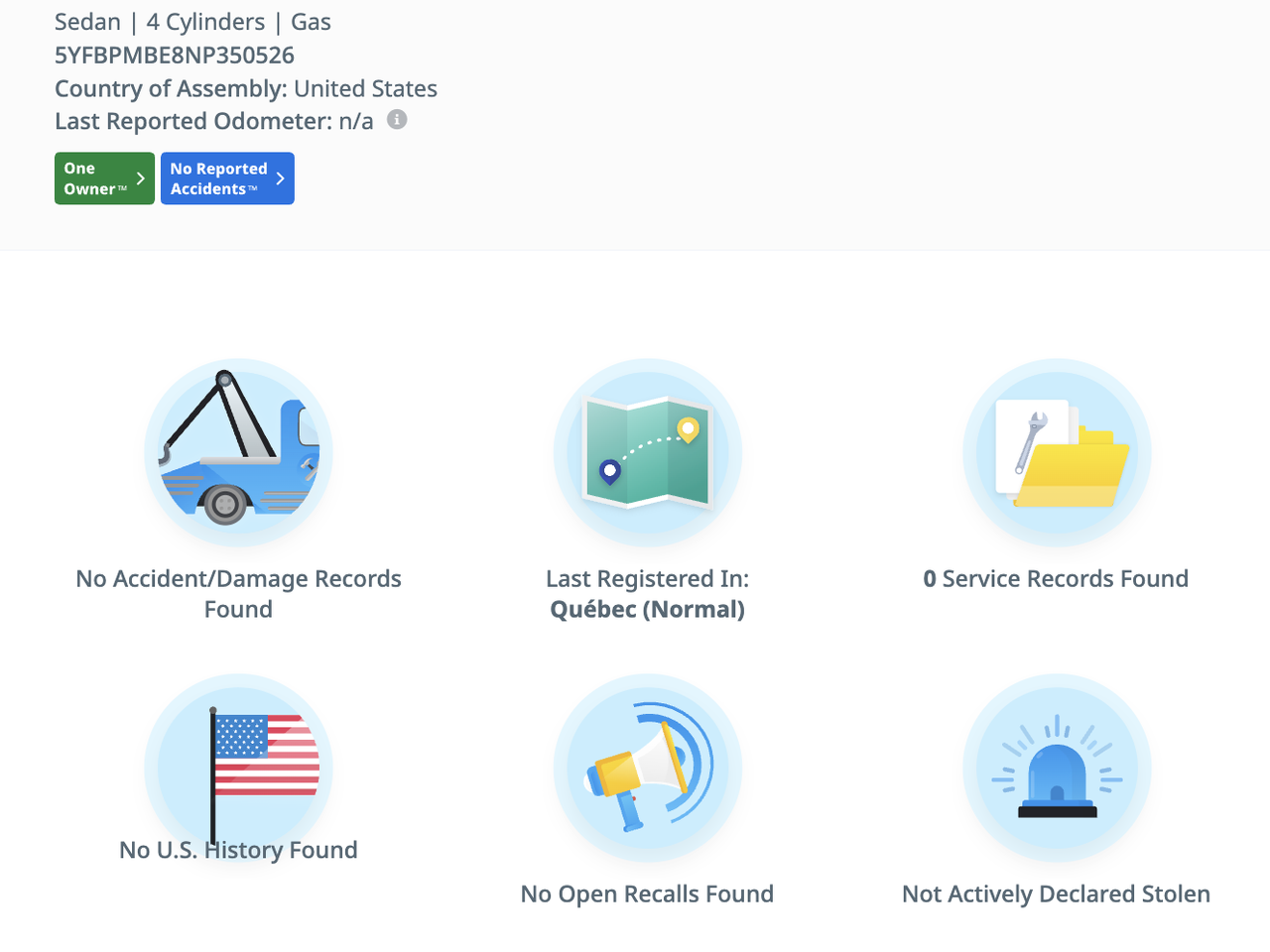
Task: Click the folded map registration icon
Action: (x=647, y=452)
